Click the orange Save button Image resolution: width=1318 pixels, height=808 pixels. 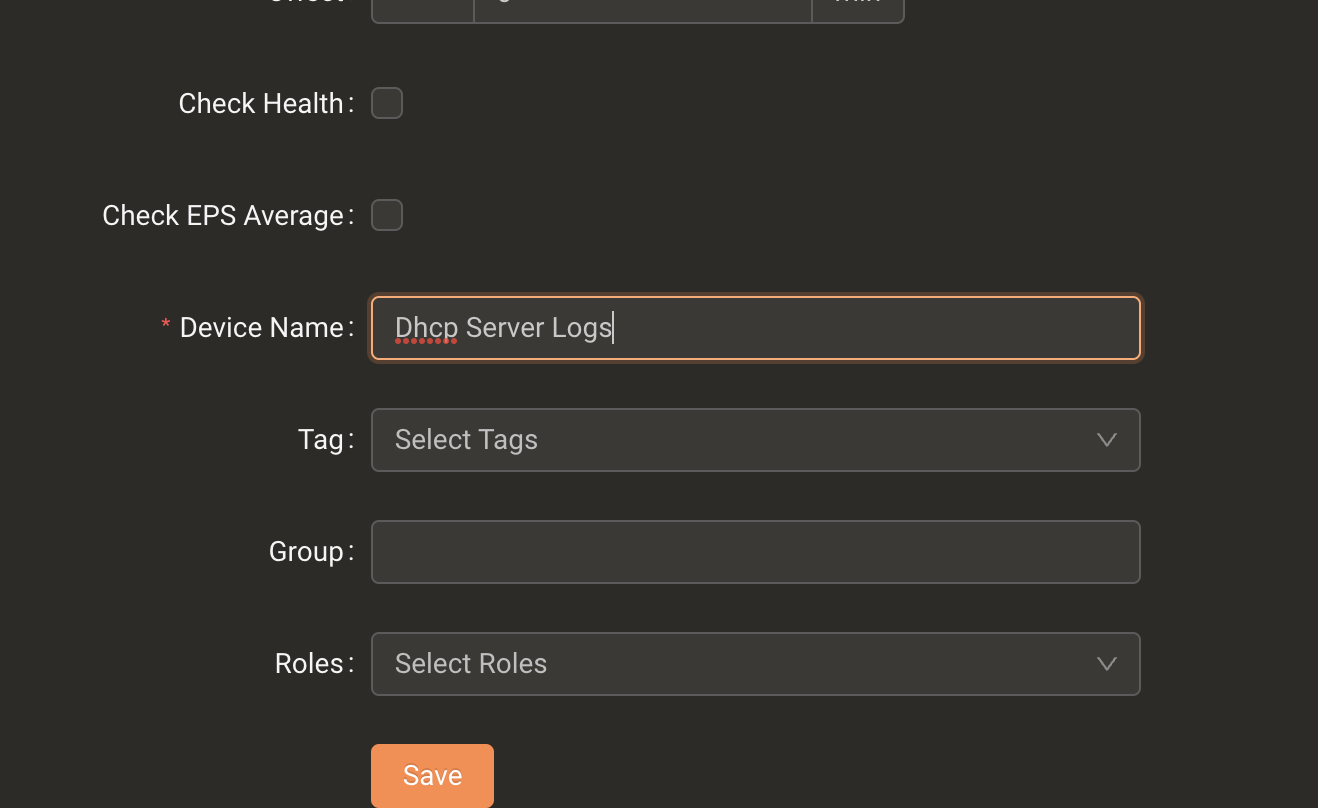point(432,776)
